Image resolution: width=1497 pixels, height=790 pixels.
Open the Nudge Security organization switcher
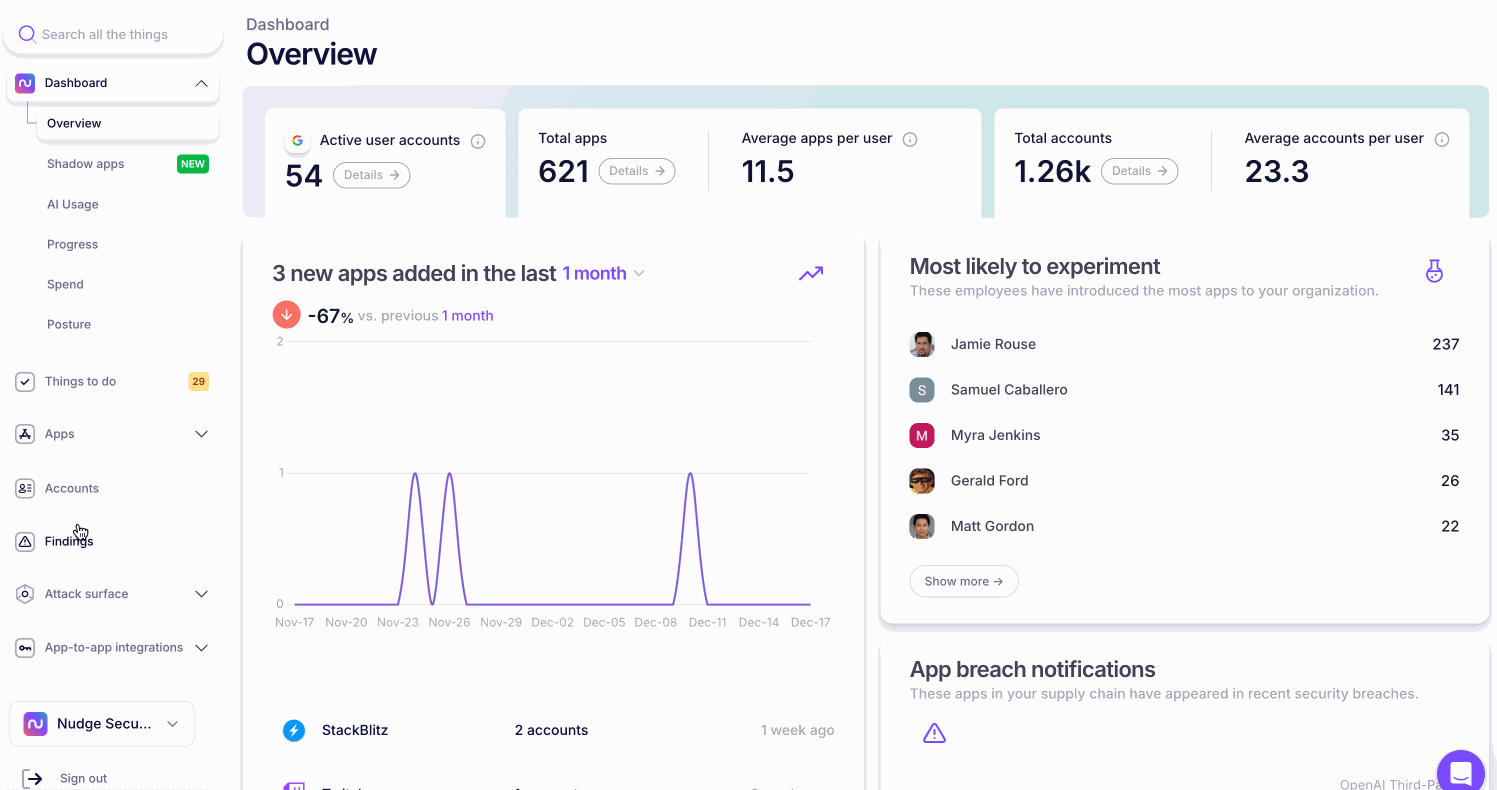click(x=102, y=724)
